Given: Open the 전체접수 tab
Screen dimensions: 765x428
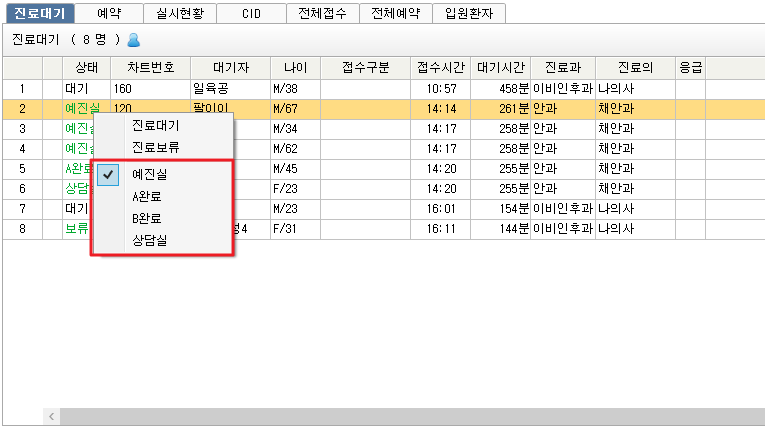Looking at the screenshot, I should pyautogui.click(x=322, y=13).
